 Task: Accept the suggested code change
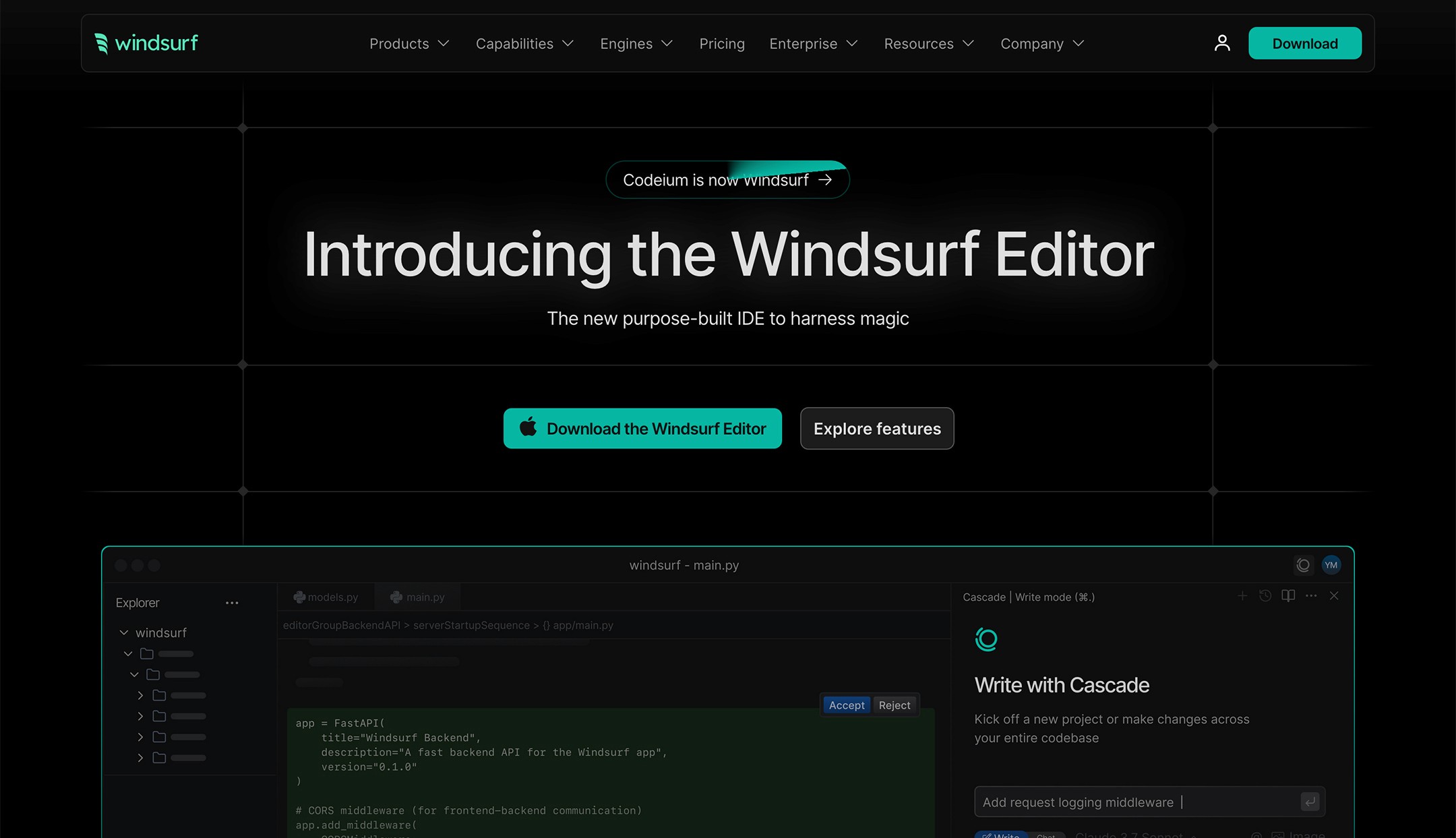click(847, 705)
